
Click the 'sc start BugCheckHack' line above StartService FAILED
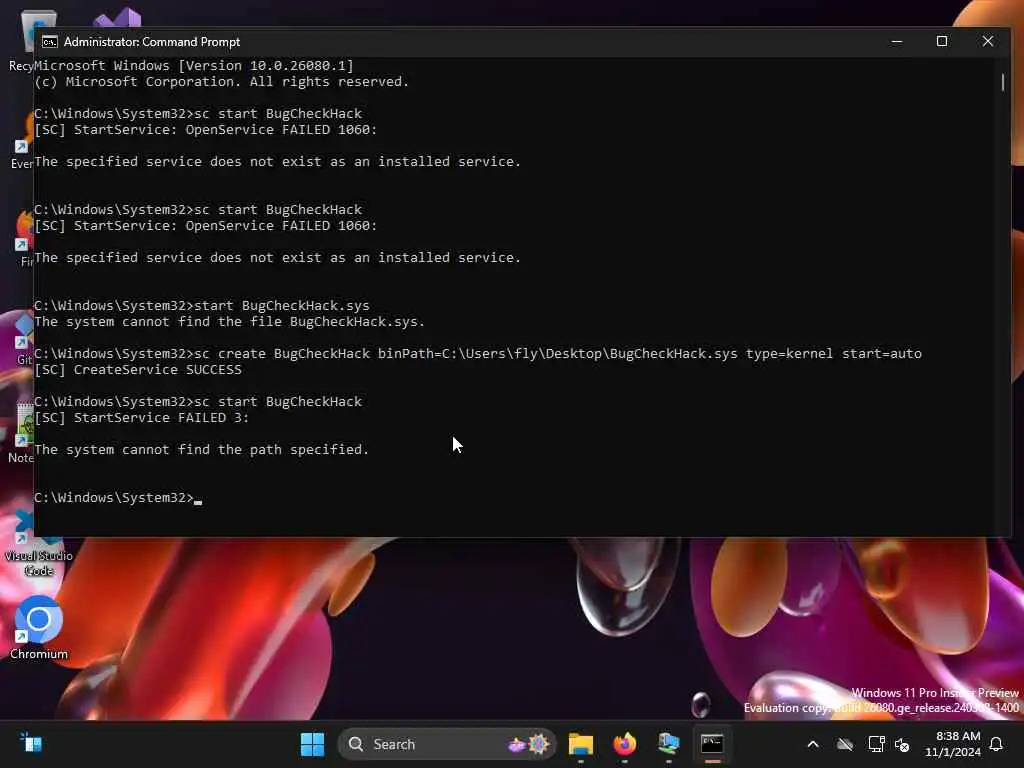point(198,402)
